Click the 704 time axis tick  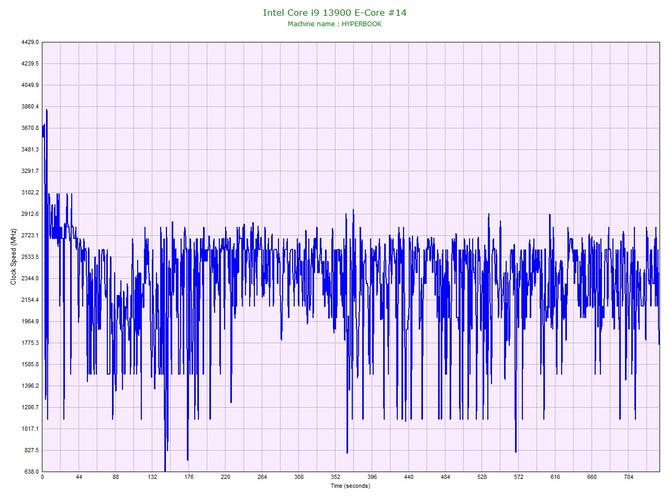629,477
